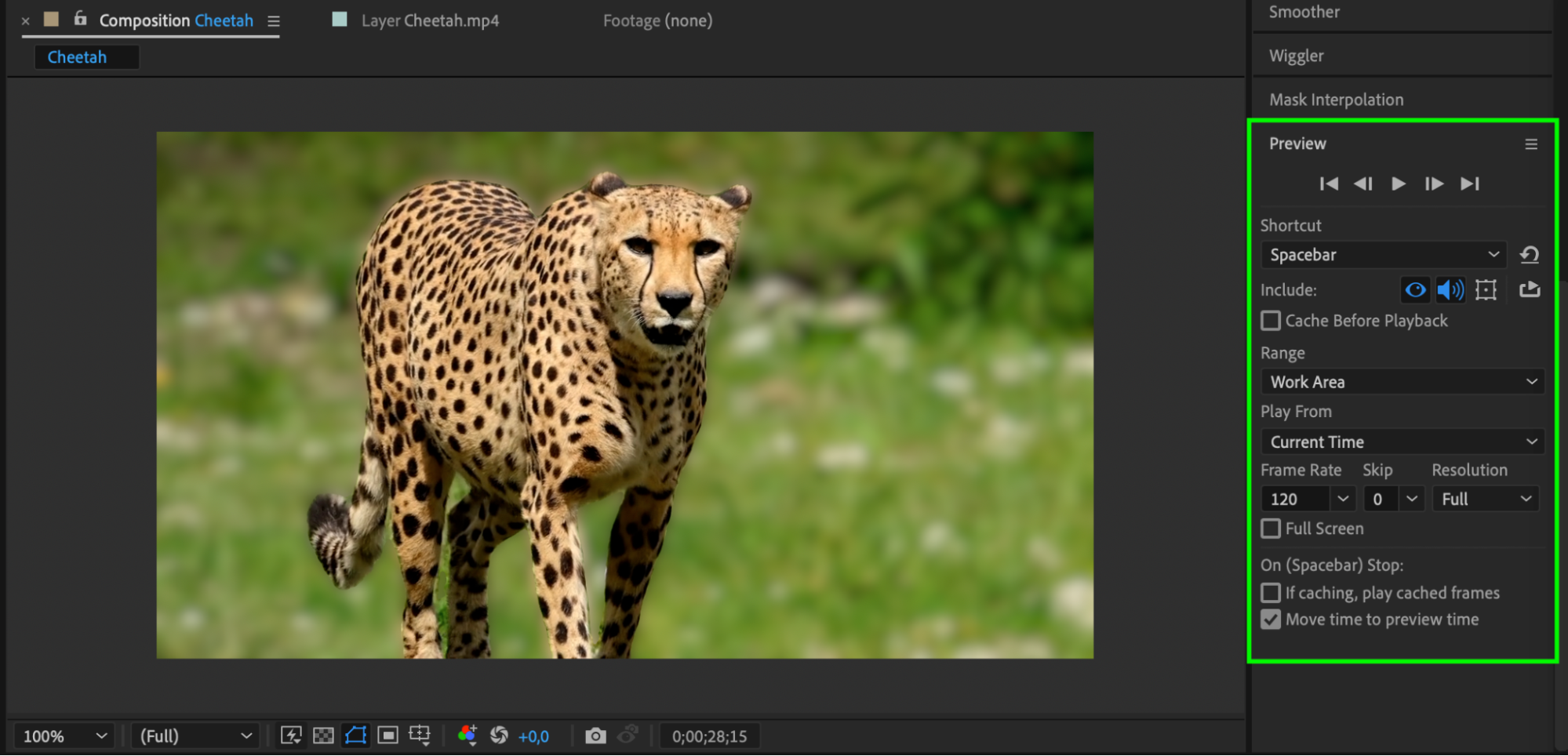Viewport: 1568px width, 756px height.
Task: Mute the include audio speaker toggle
Action: click(1450, 290)
